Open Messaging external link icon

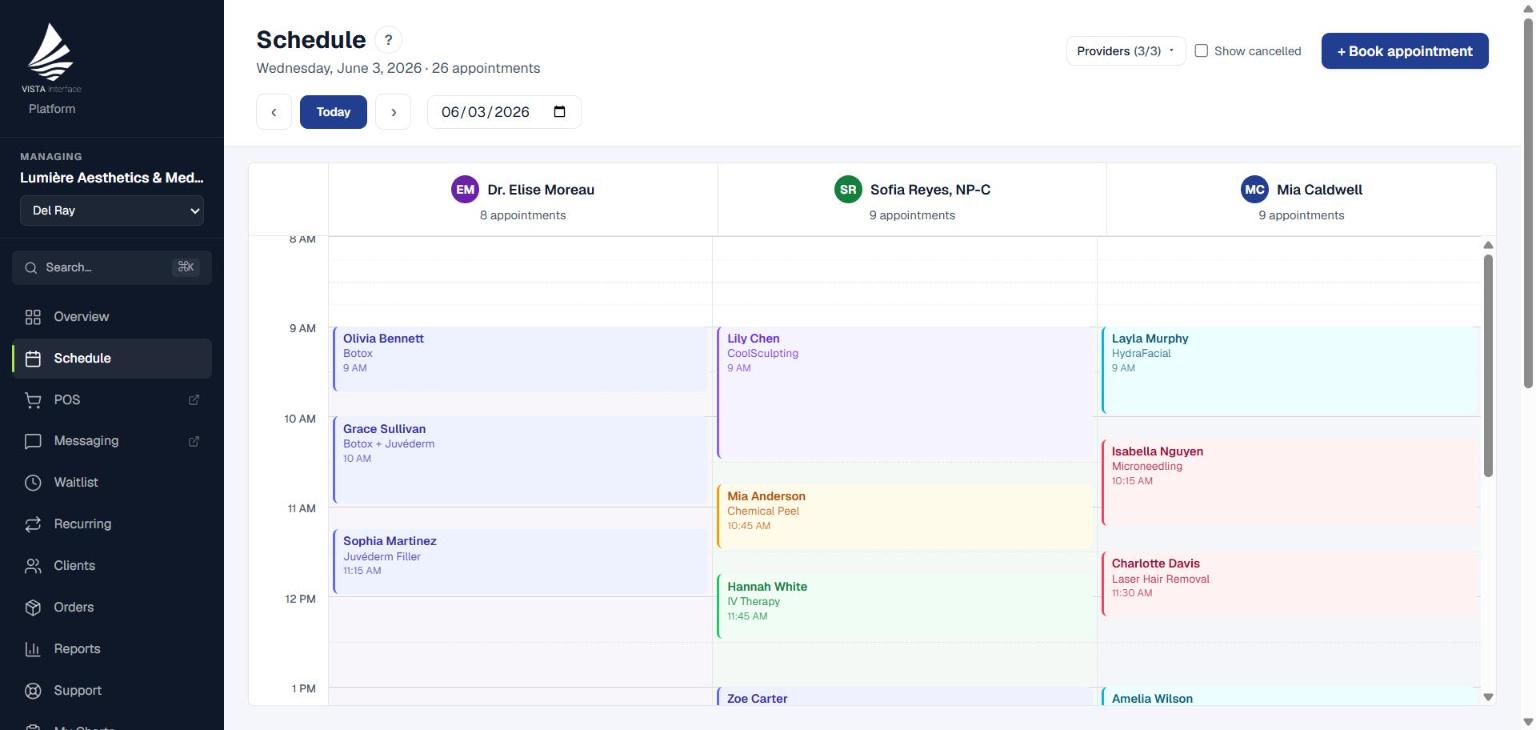(194, 441)
